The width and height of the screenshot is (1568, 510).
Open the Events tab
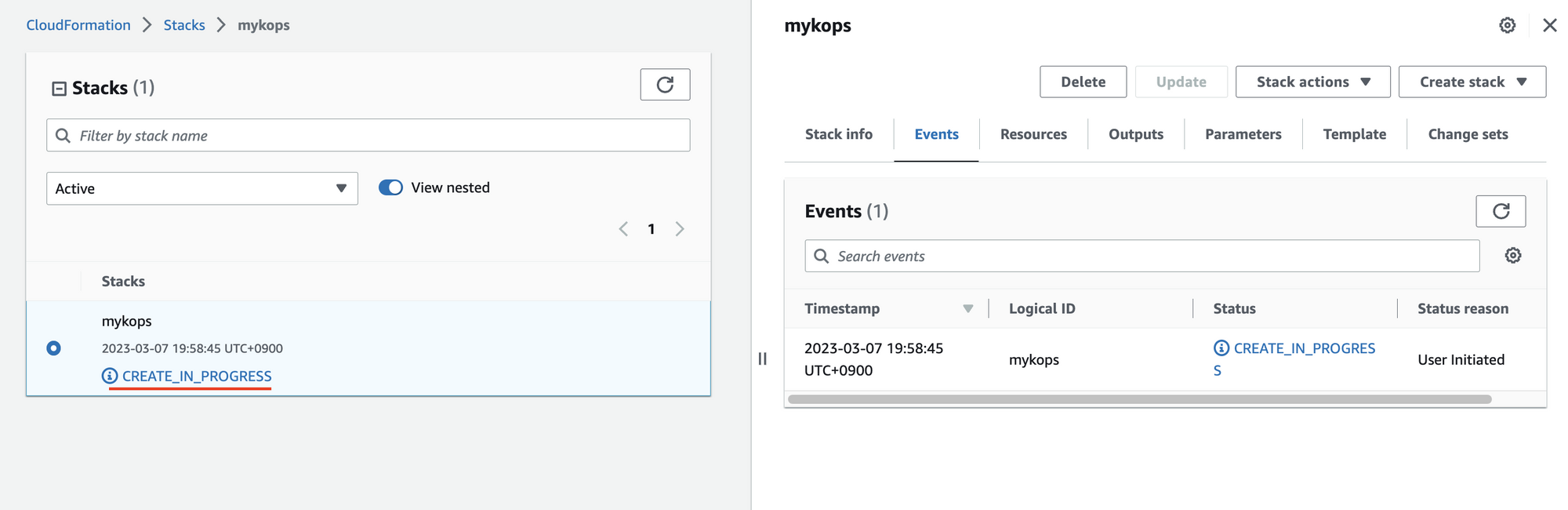[x=936, y=134]
